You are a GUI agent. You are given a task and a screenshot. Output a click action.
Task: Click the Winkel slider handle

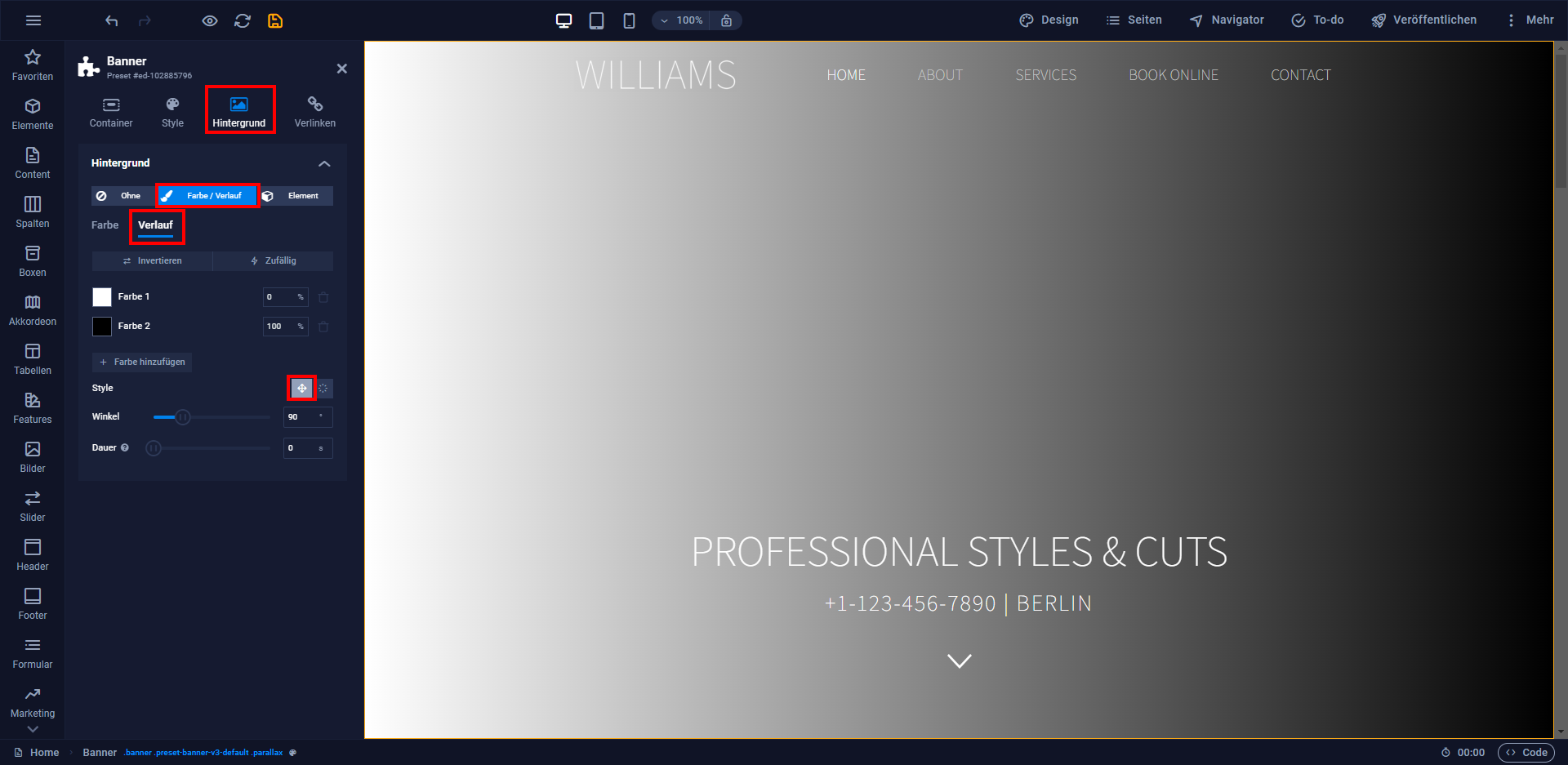coord(183,417)
